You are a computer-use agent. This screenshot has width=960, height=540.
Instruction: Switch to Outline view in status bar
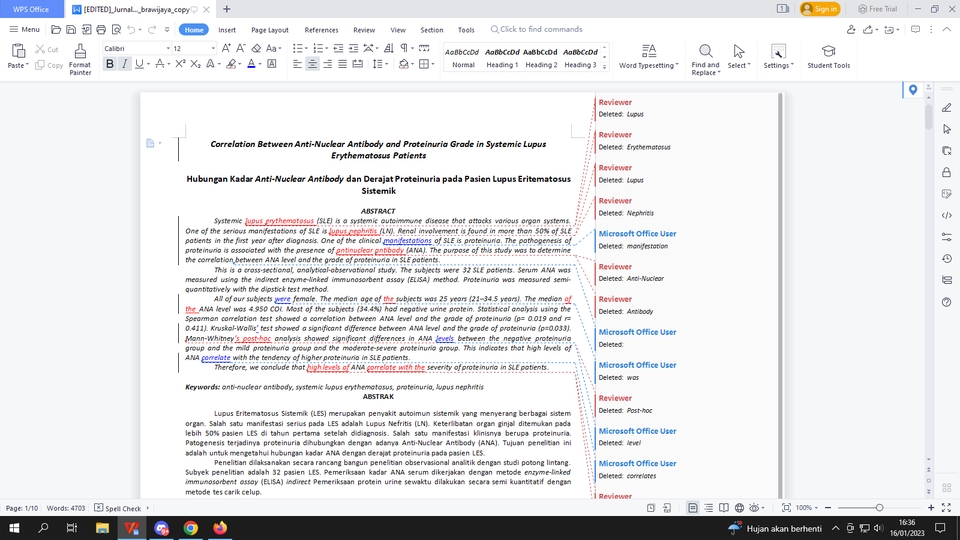(708, 508)
